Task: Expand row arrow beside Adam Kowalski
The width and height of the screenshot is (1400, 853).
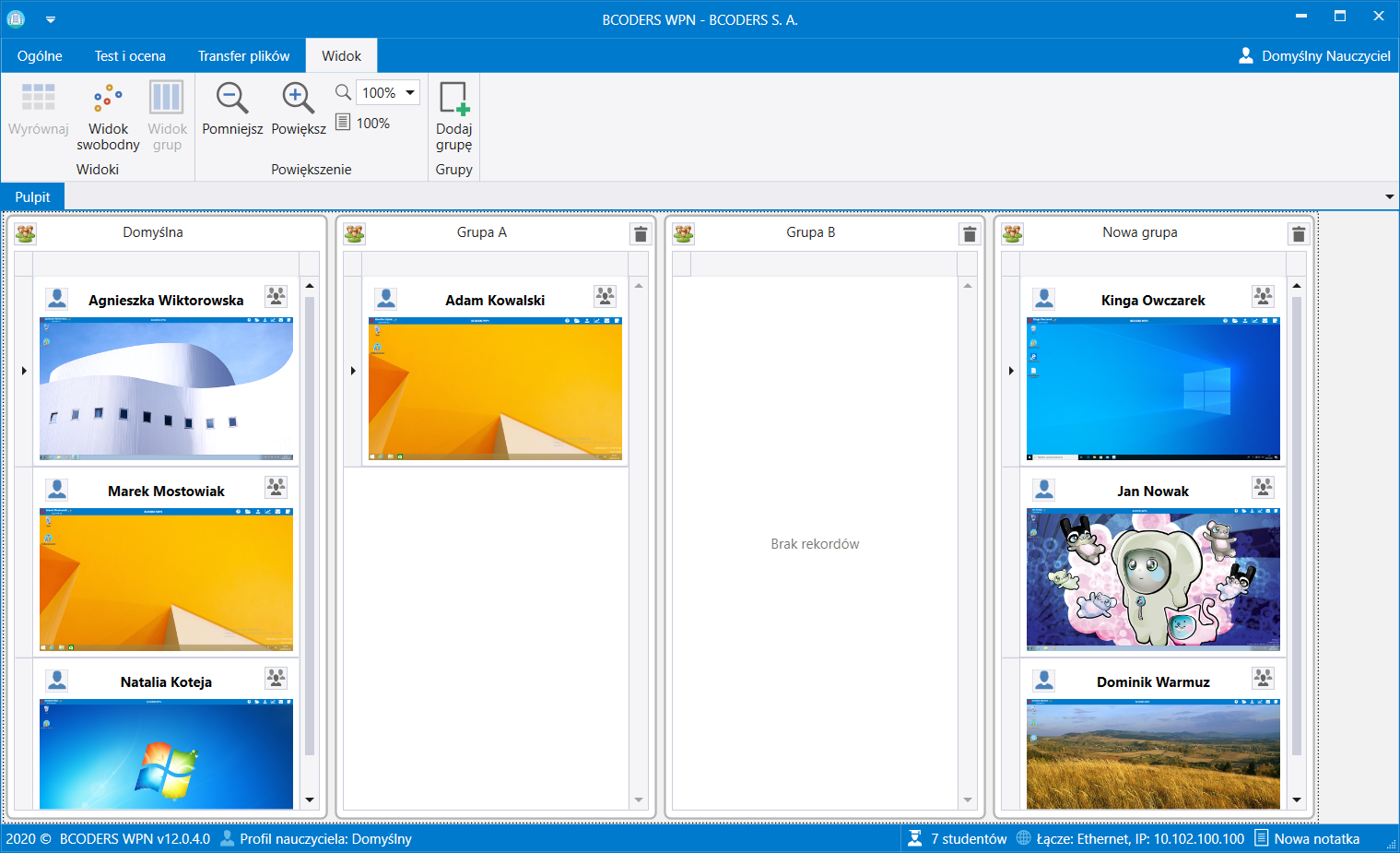Action: tap(353, 371)
